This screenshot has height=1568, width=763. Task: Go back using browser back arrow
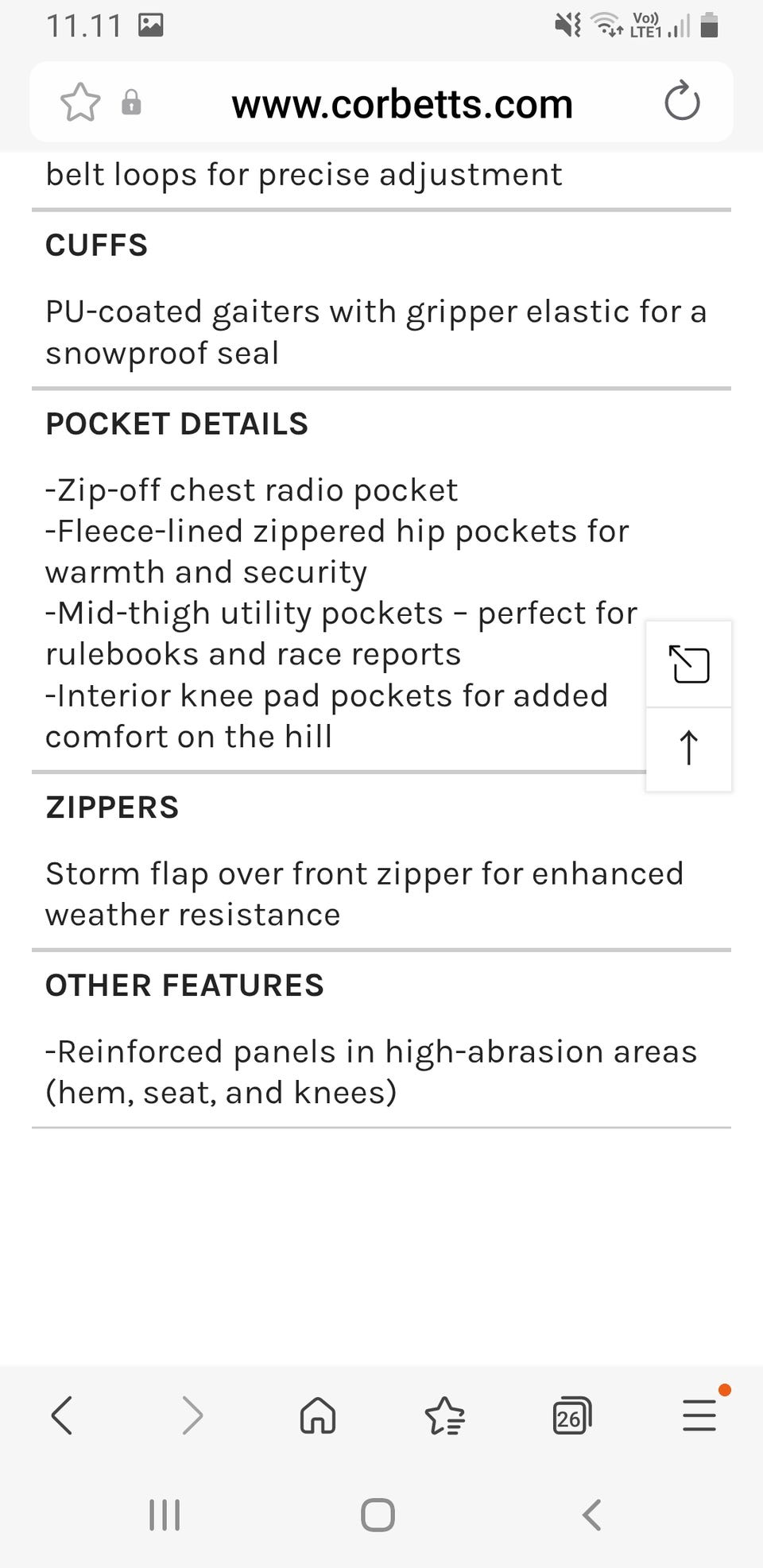pos(62,1415)
